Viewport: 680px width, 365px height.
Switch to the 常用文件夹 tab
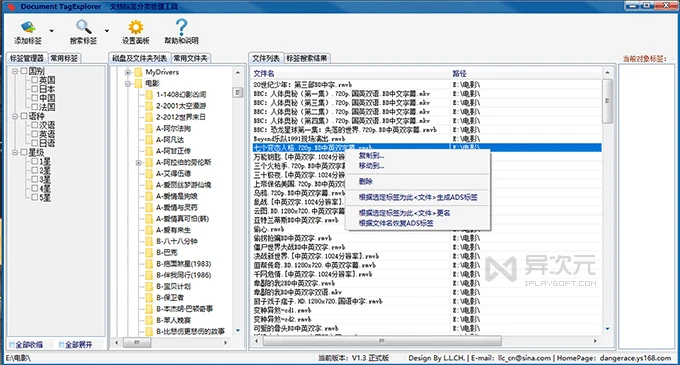pyautogui.click(x=190, y=58)
